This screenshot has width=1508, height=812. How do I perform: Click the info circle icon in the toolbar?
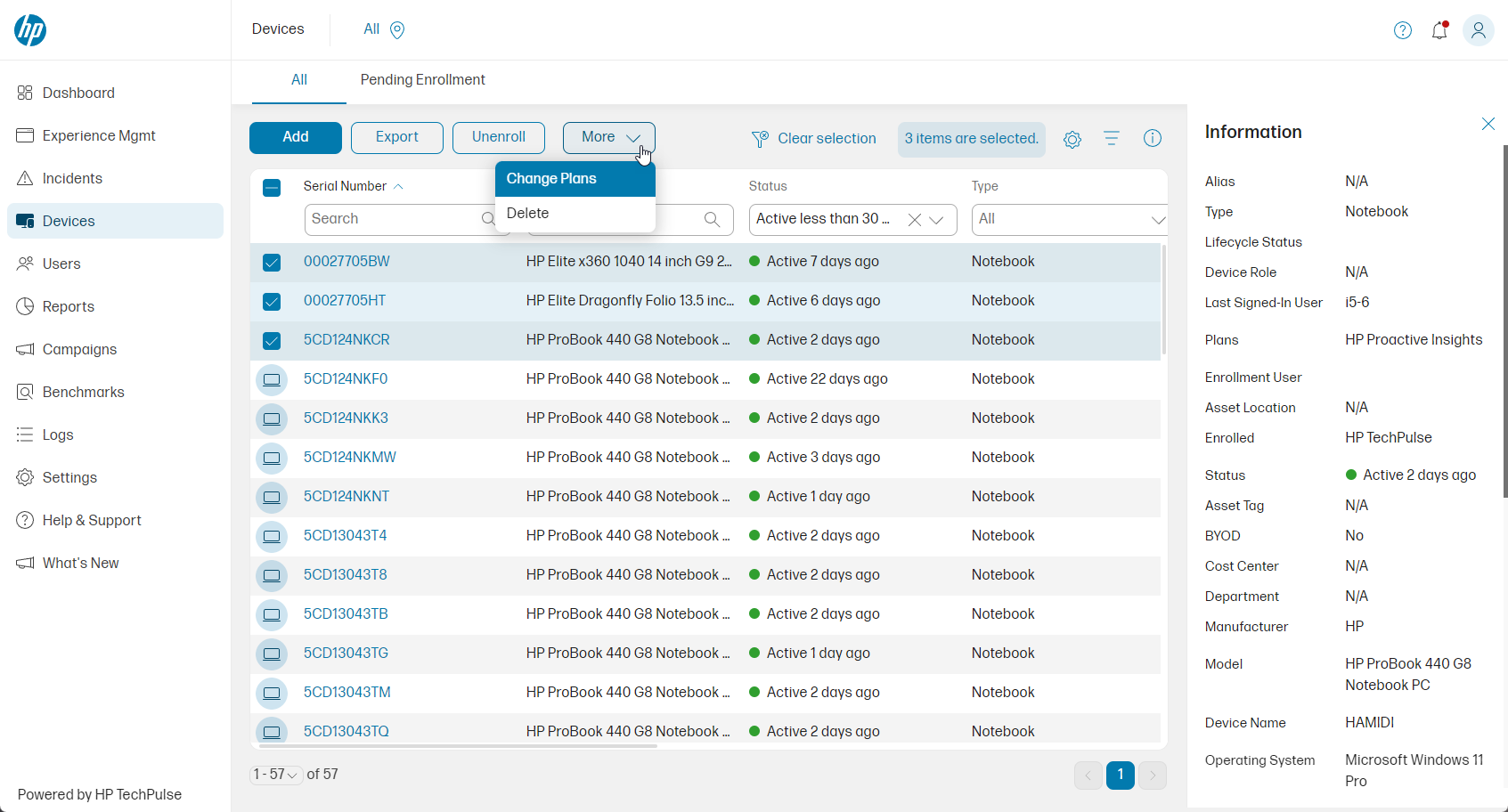tap(1152, 139)
